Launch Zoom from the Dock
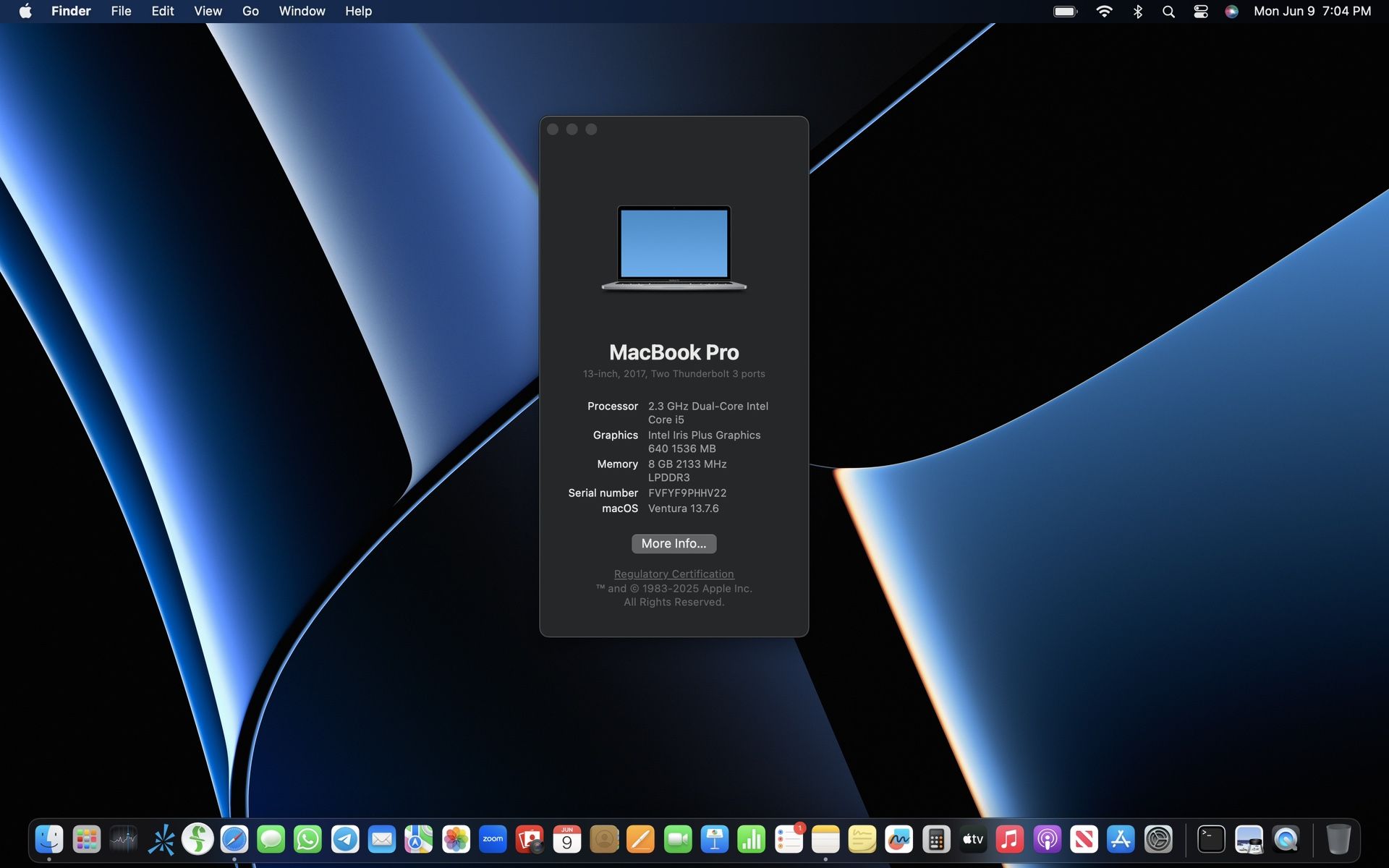Image resolution: width=1389 pixels, height=868 pixels. click(493, 839)
